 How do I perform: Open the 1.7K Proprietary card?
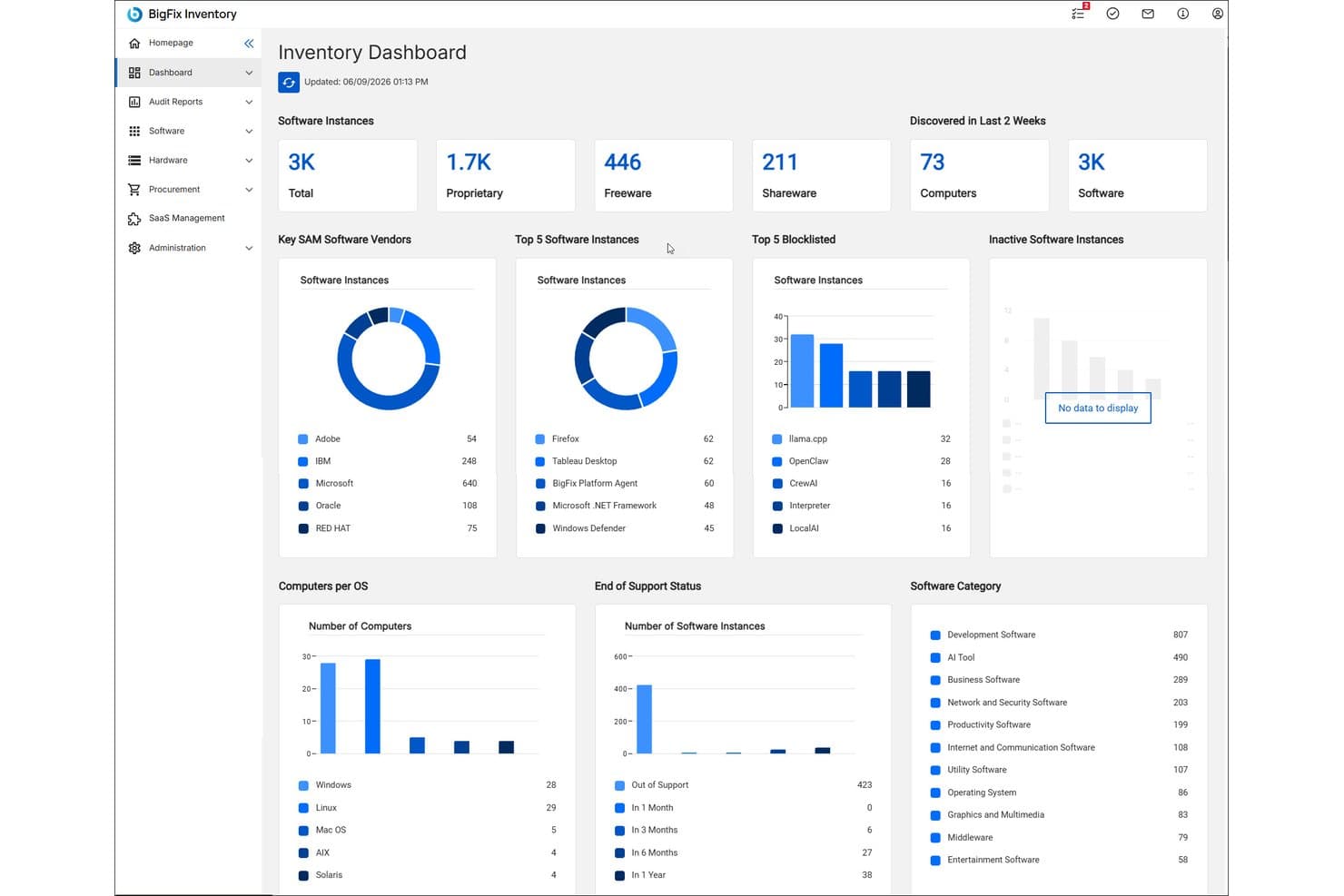(x=506, y=175)
